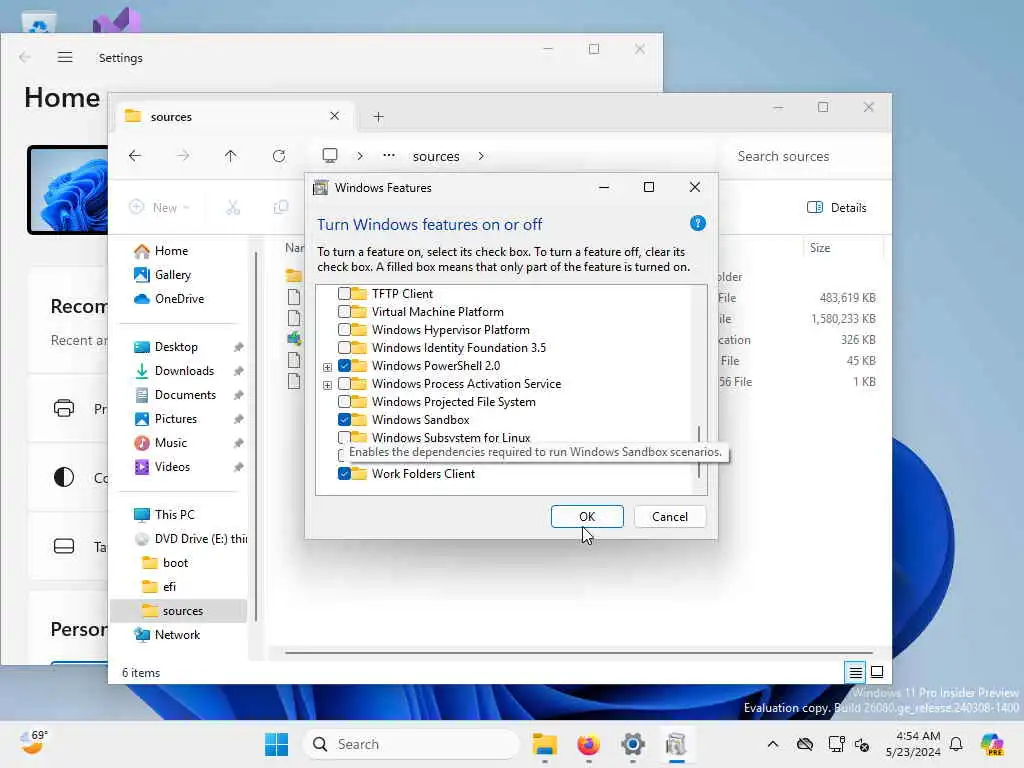Expand chevron after the PC icon
Viewport: 1024px width, 768px height.
pos(360,156)
